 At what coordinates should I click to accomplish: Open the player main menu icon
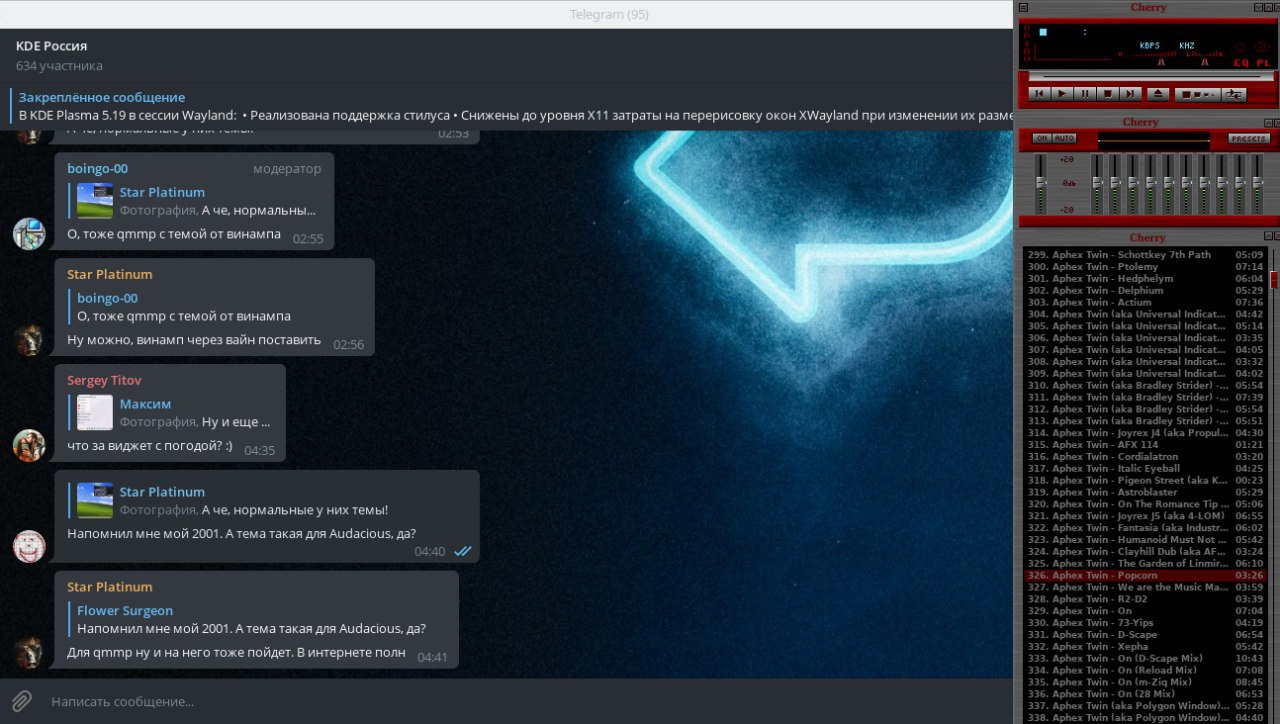click(x=1024, y=7)
